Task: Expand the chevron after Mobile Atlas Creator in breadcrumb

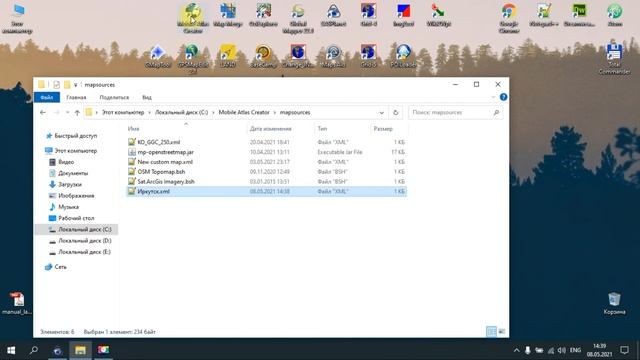Action: pos(275,112)
